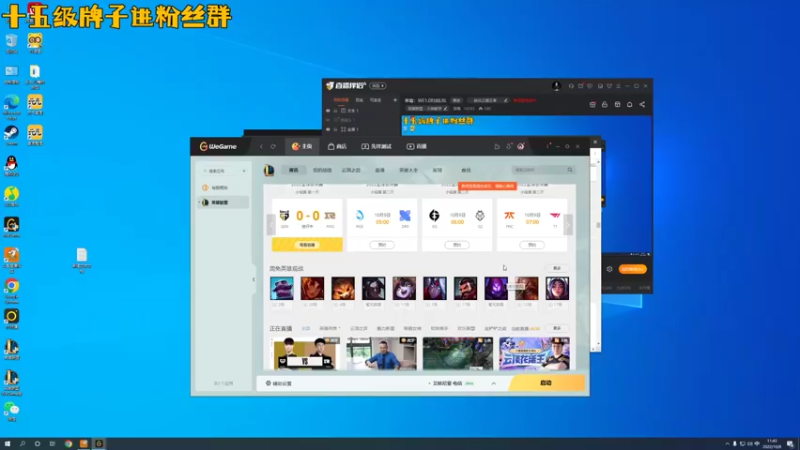Click 观看直播 button on GEN vs RNG
The height and width of the screenshot is (450, 800).
307,245
